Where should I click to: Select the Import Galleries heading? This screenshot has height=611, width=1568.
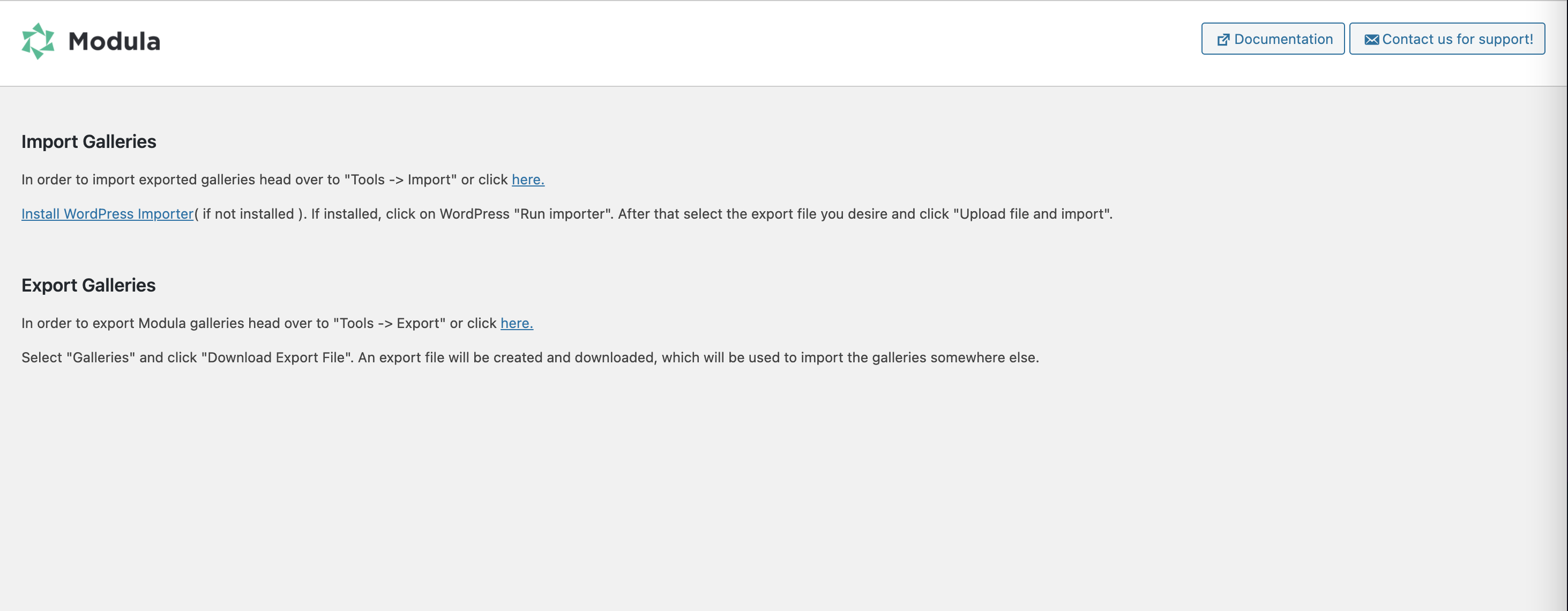[x=89, y=141]
